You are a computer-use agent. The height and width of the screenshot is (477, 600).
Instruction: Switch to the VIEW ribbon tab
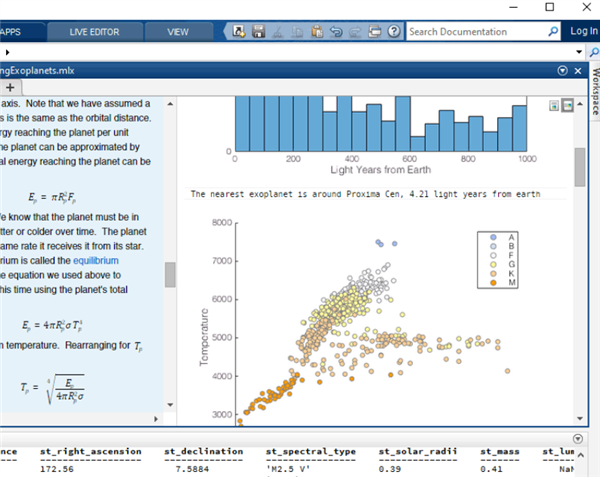click(178, 32)
